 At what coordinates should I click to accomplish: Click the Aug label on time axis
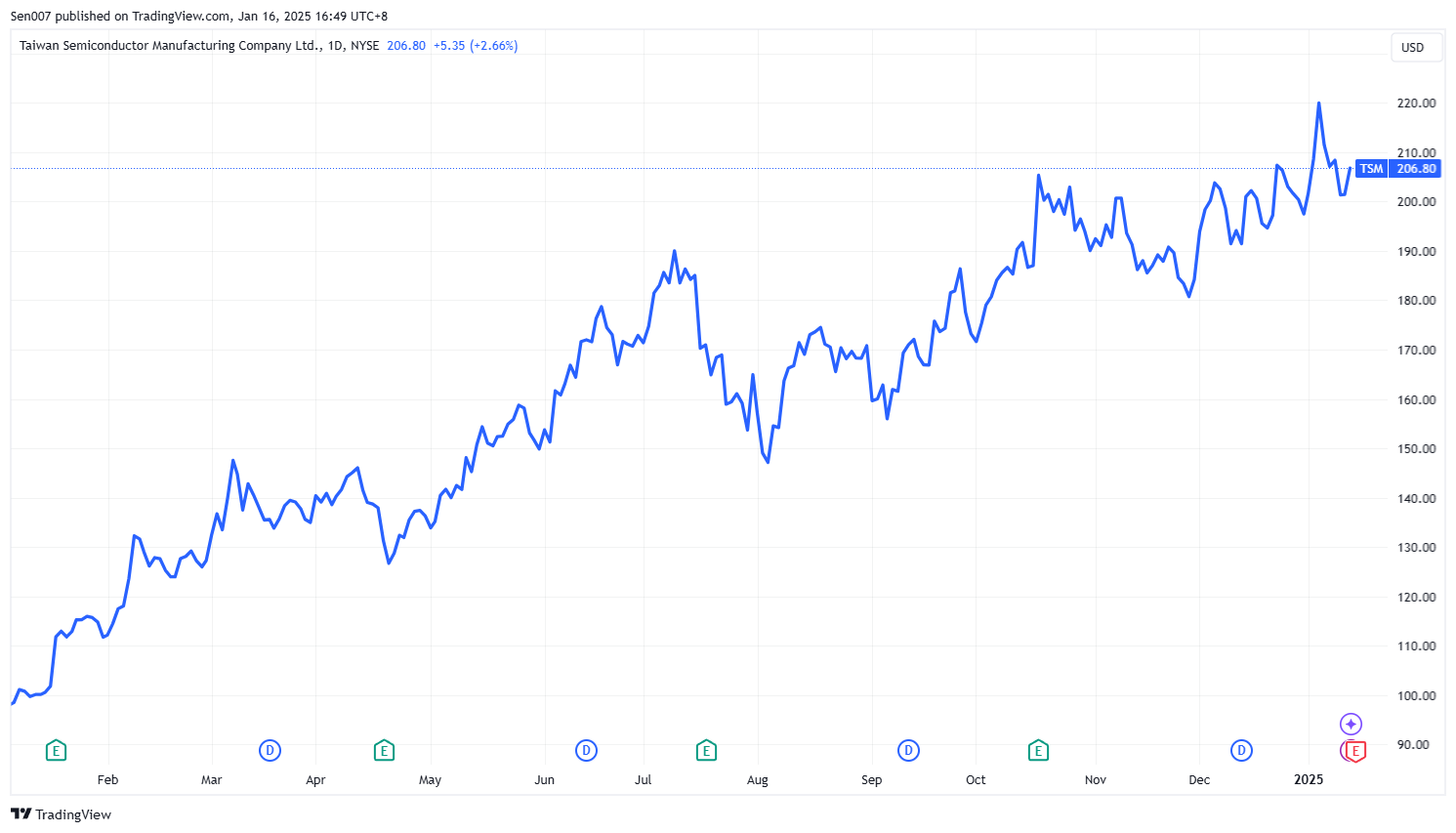tap(757, 779)
